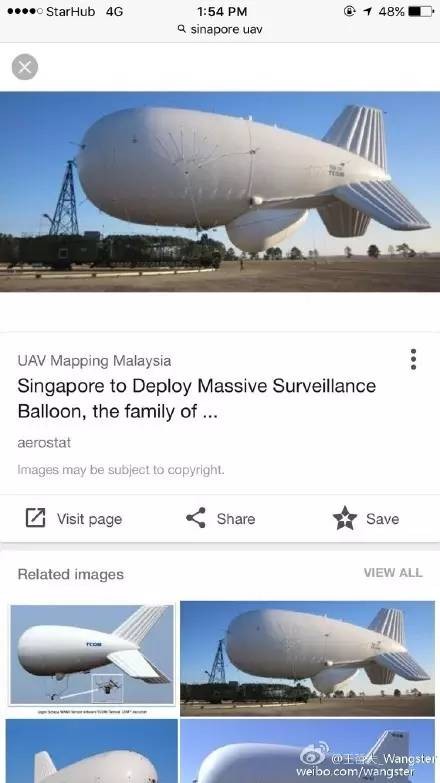Image resolution: width=440 pixels, height=783 pixels.
Task: Open the main aerostat balloon image
Action: [220, 191]
